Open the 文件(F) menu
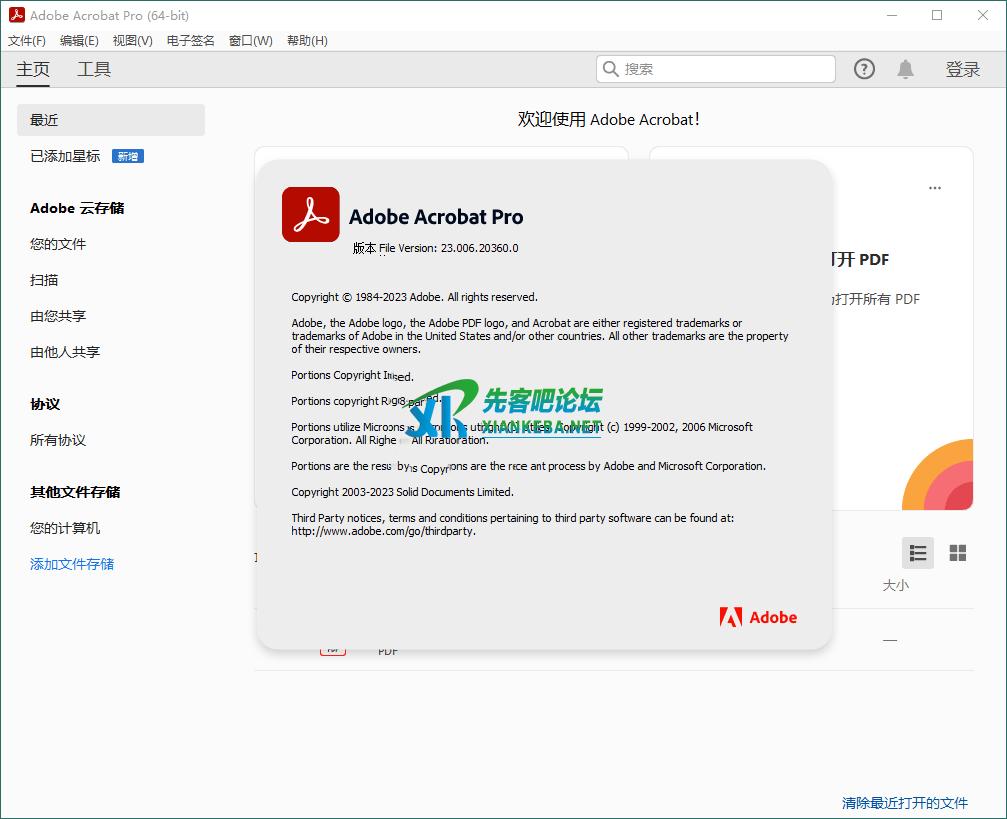Screen dimensions: 1007x819 point(27,41)
